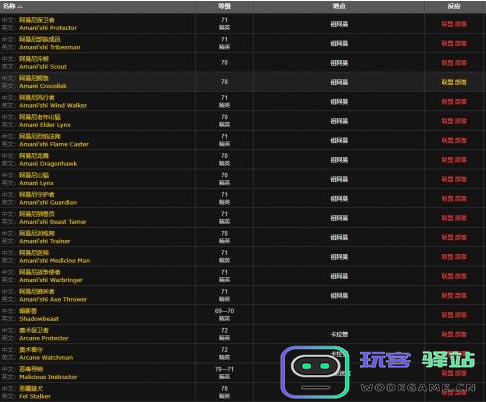The width and height of the screenshot is (486, 402).
Task: Click the location in the Amani Dragonhawk row
Action: [339, 160]
